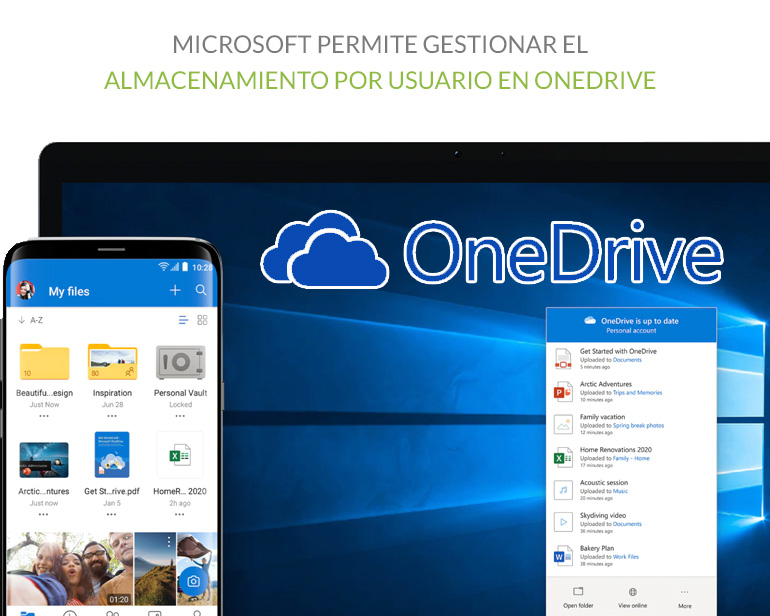Viewport: 770px width, 616px height.
Task: Open the A-Z sort option
Action: click(x=31, y=320)
